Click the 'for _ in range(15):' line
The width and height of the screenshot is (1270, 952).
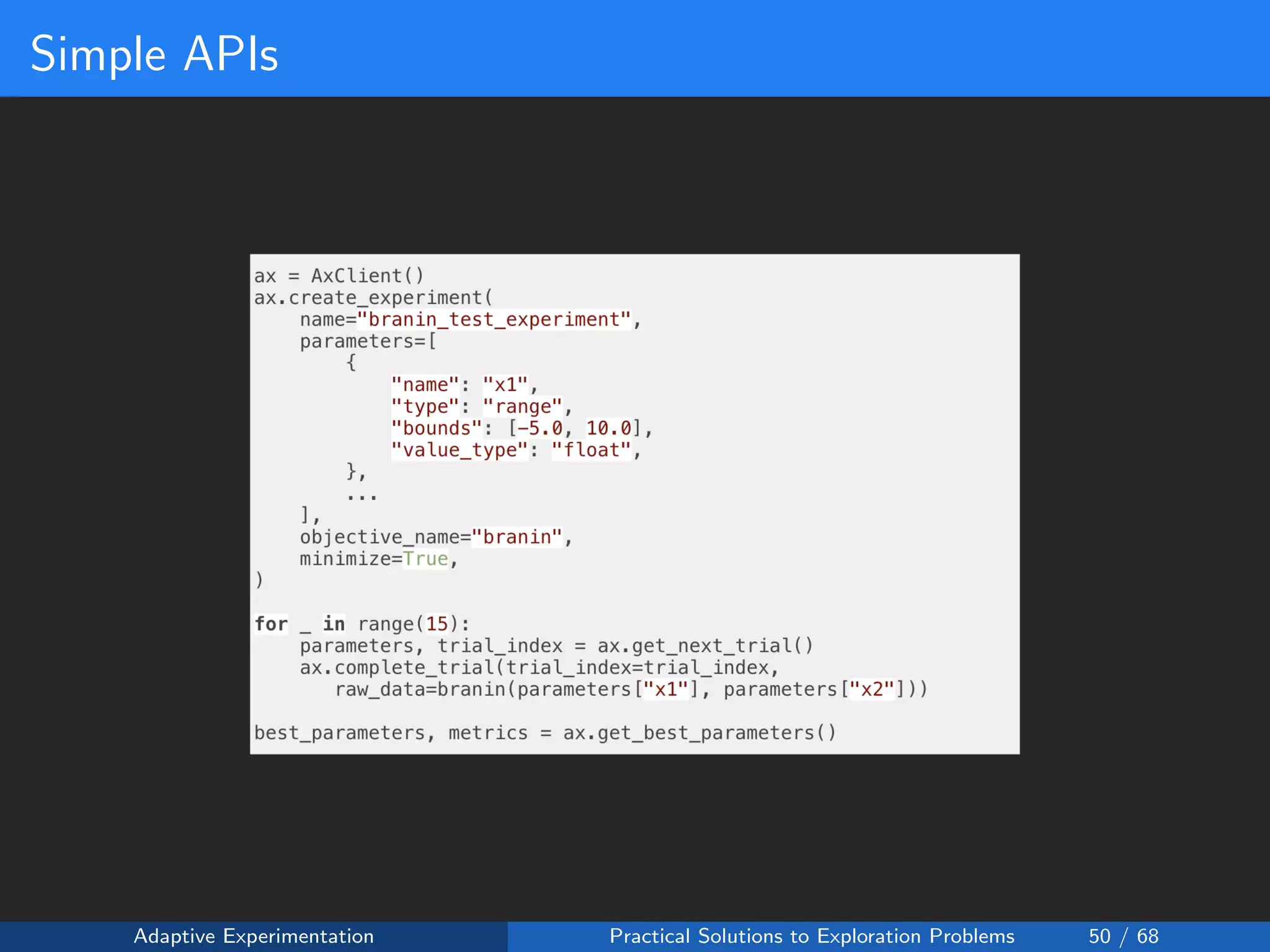(x=362, y=624)
